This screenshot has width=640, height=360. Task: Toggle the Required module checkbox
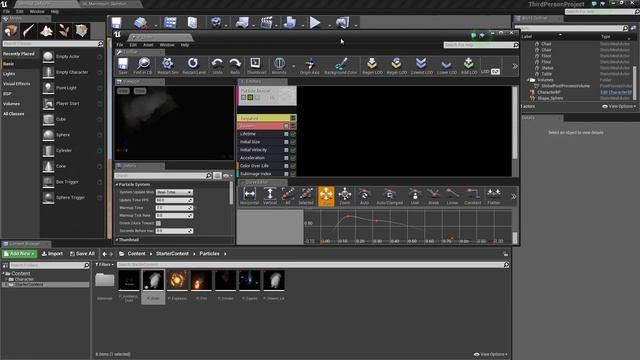(293, 118)
